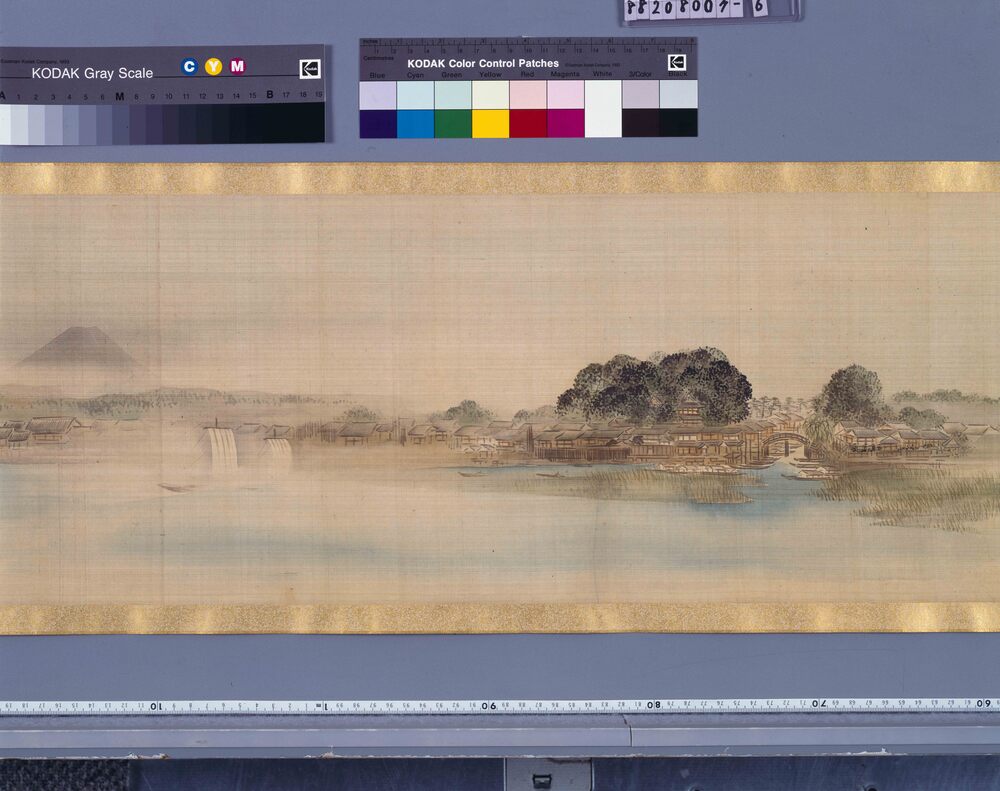Click the "A" label on the gray scale
Image resolution: width=1000 pixels, height=791 pixels.
pos(3,96)
